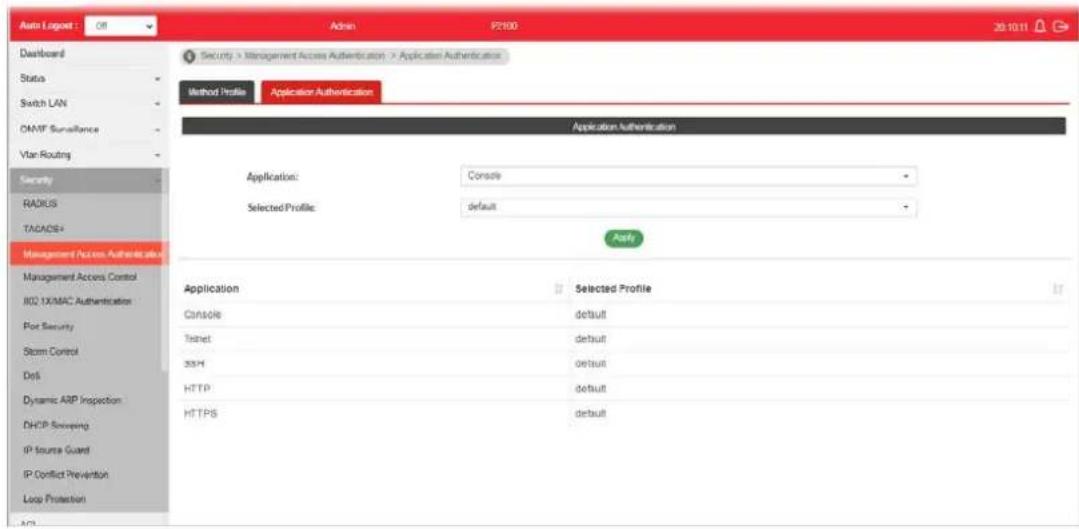Click the breadcrumb path text
Screen dimensions: 1079x529
pos(351,56)
